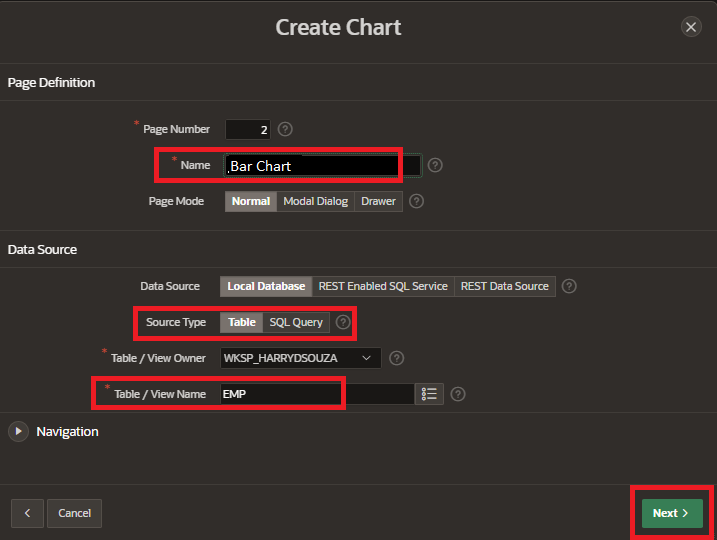Switch Source Type to SQL Query
This screenshot has width=717, height=540.
click(x=296, y=322)
